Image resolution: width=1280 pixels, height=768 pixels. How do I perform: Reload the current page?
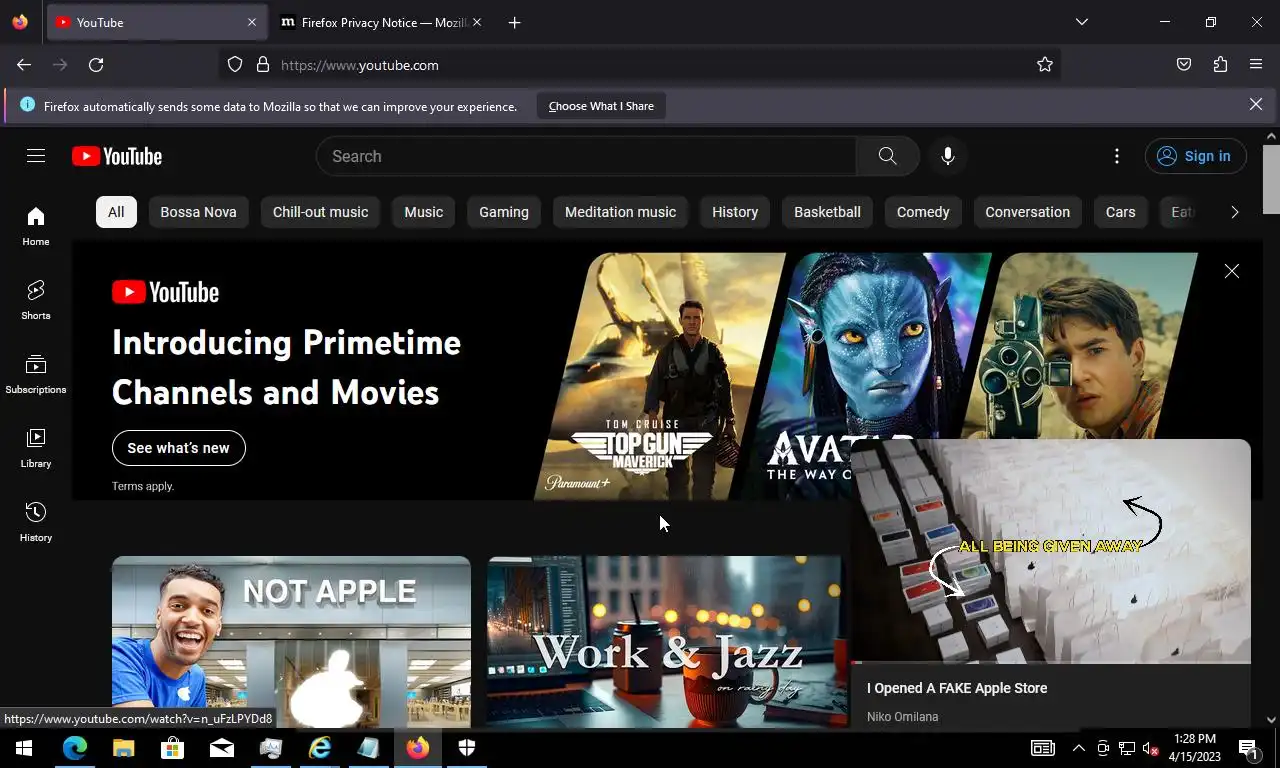[96, 65]
